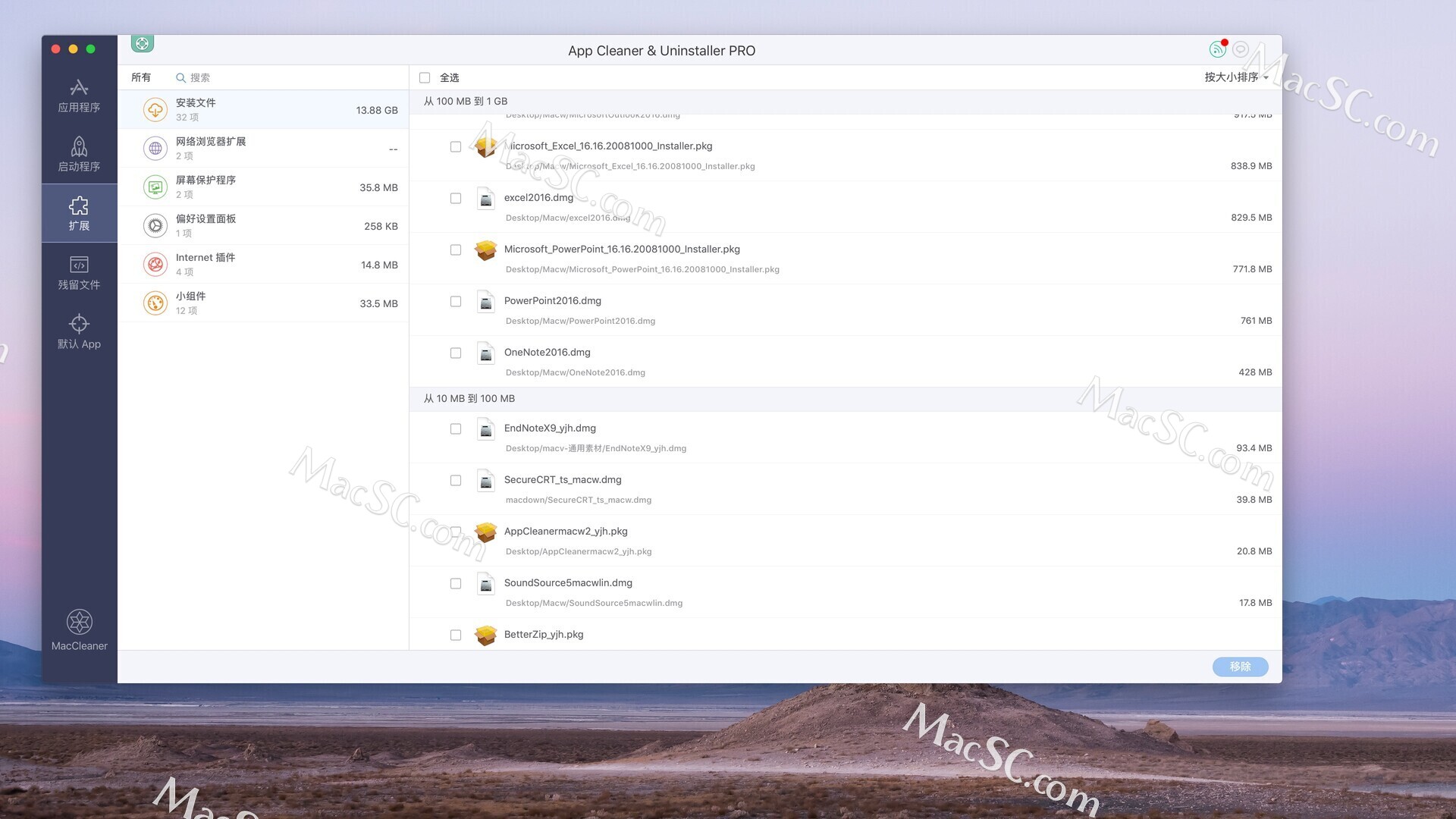Open the news feed icon with red dot
The width and height of the screenshot is (1456, 819).
tap(1218, 49)
